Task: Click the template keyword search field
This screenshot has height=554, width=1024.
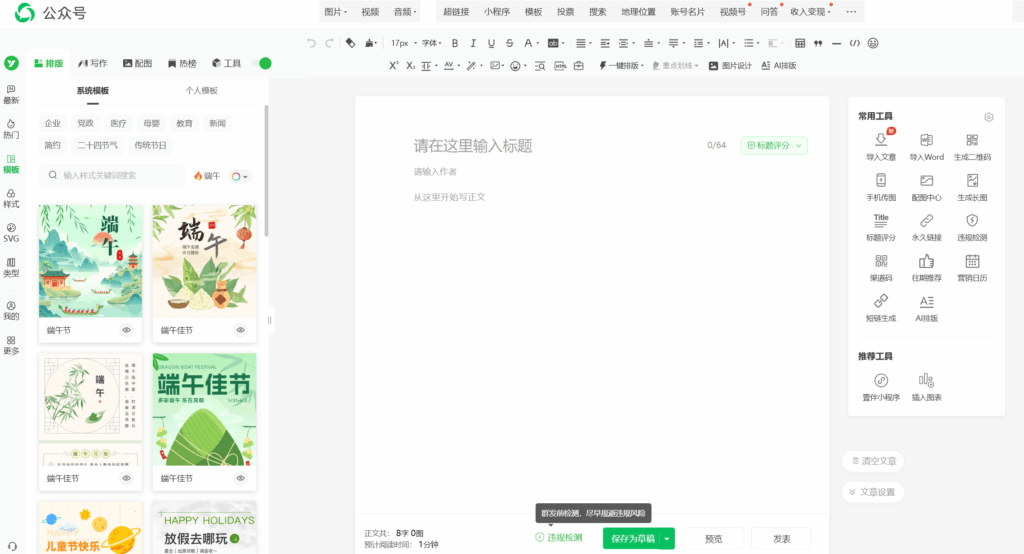Action: tap(112, 175)
